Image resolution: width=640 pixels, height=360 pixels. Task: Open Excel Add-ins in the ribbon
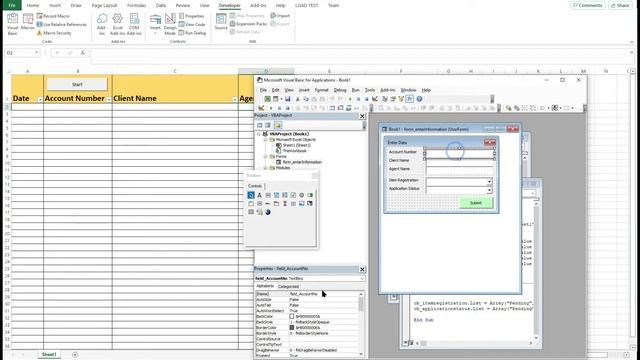(x=117, y=24)
